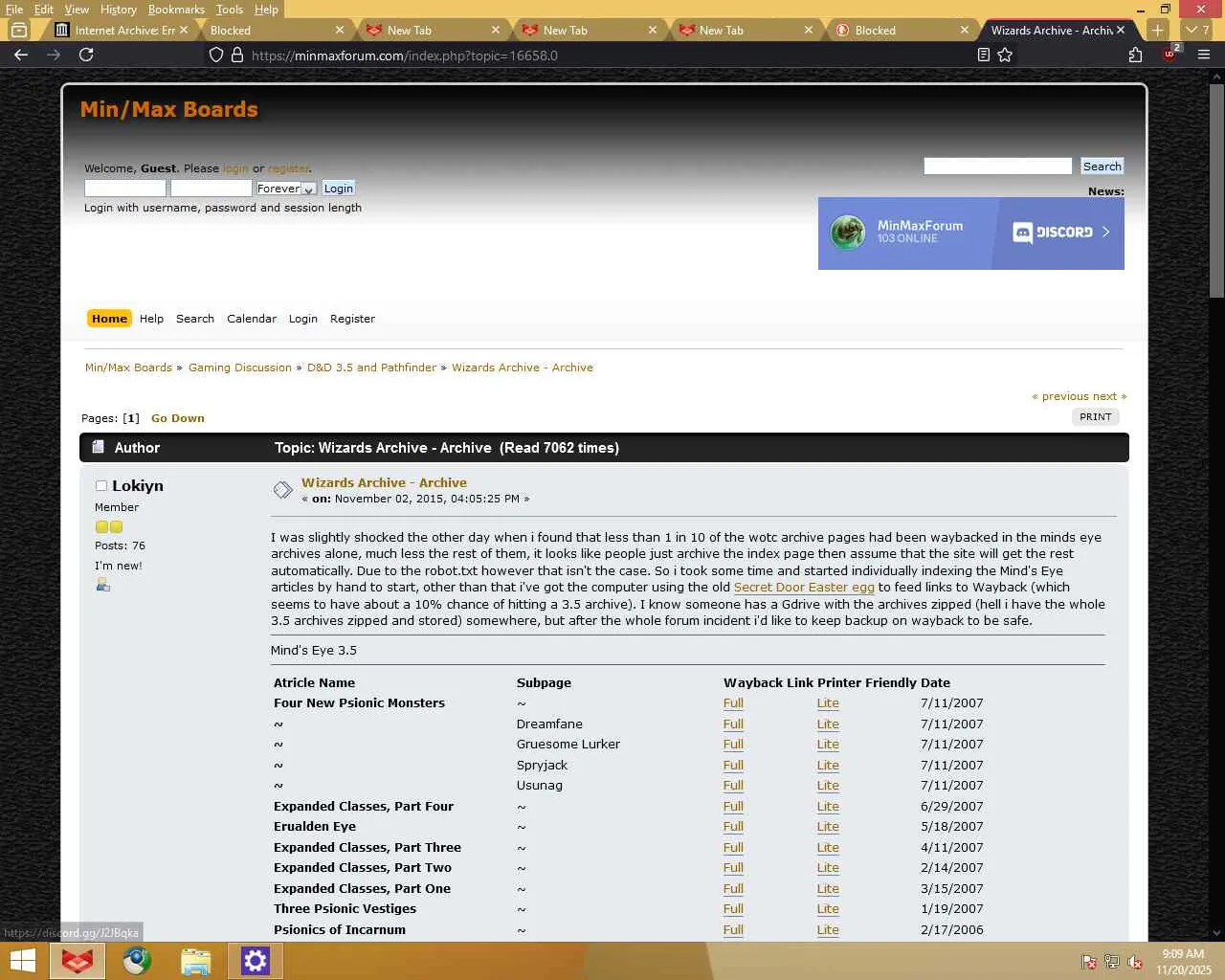
Task: Click the page vertical scrollbar thumb
Action: pos(1216,191)
